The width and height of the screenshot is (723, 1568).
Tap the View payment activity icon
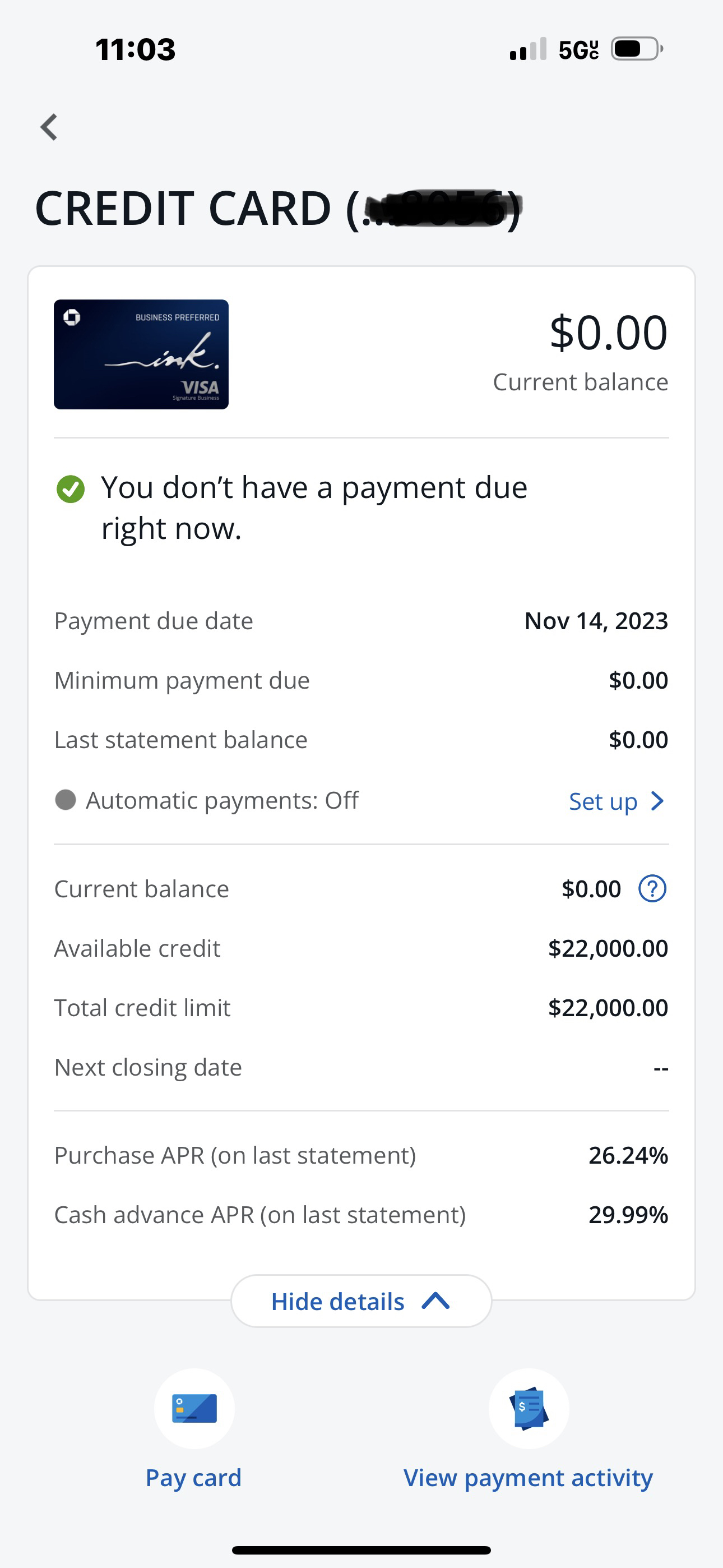[x=529, y=1409]
